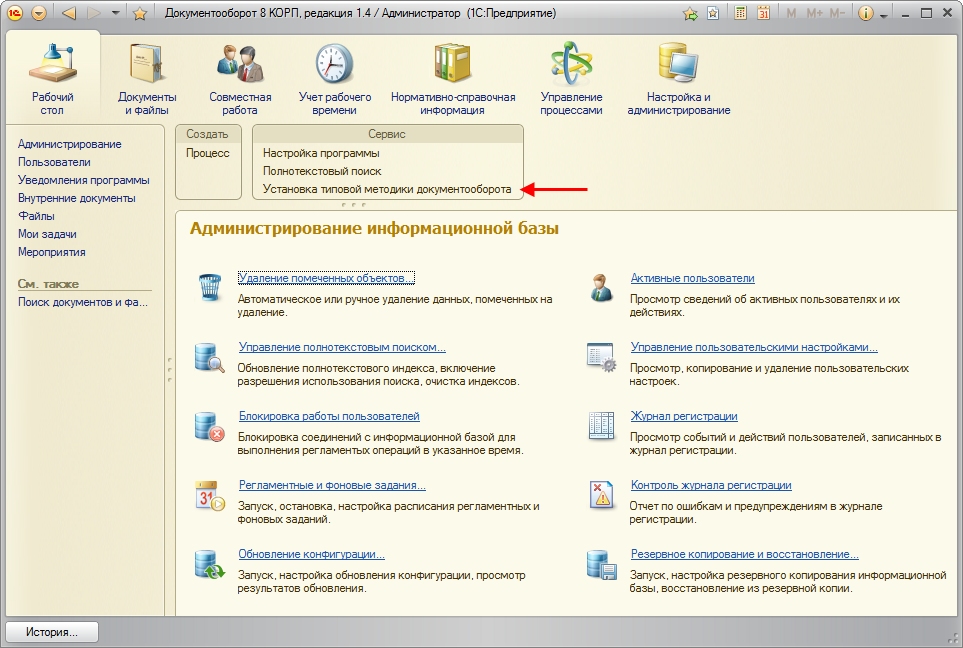Open the 1C main menu round button

15,13
